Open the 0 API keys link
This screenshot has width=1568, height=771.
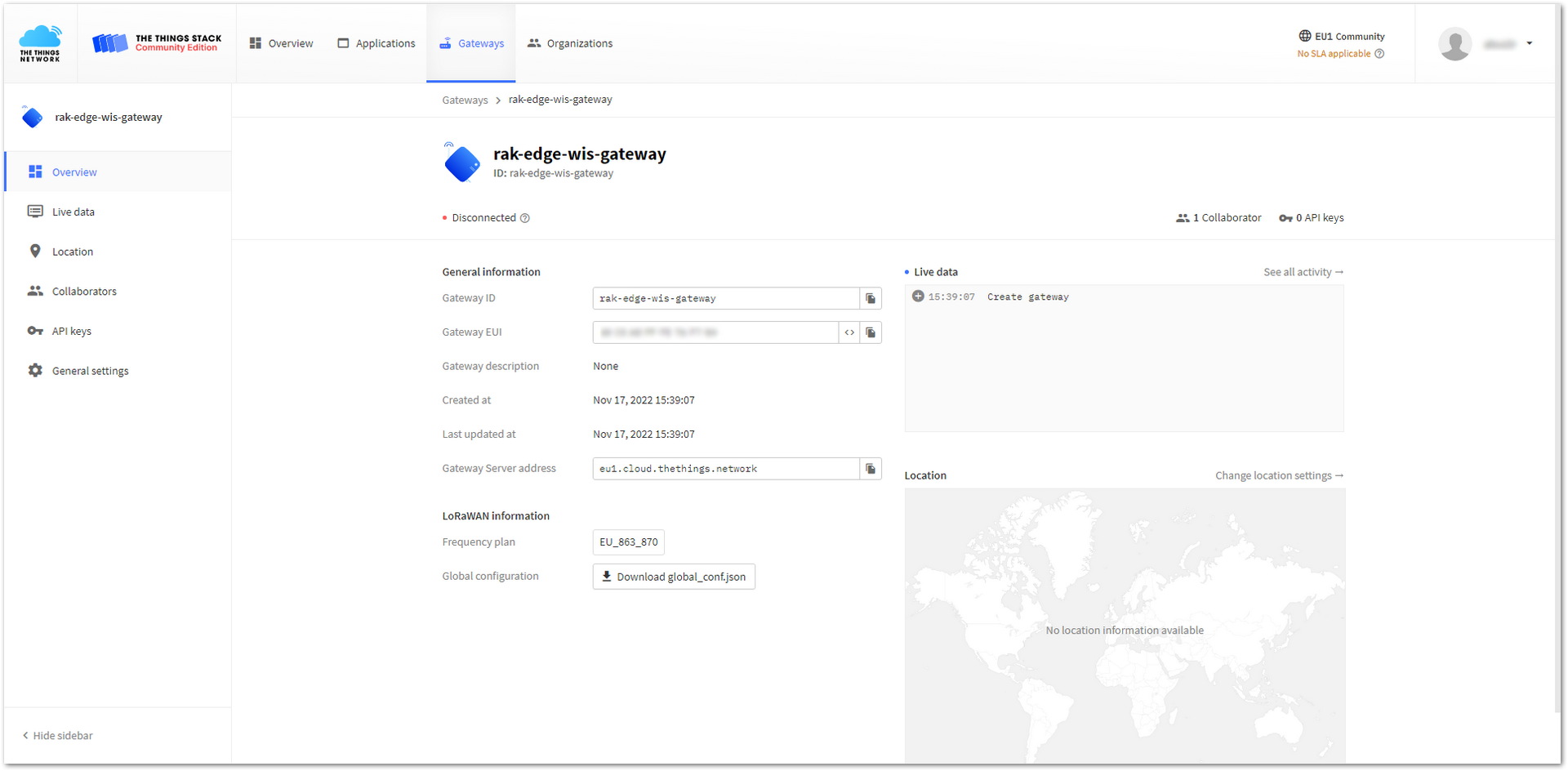(1311, 218)
